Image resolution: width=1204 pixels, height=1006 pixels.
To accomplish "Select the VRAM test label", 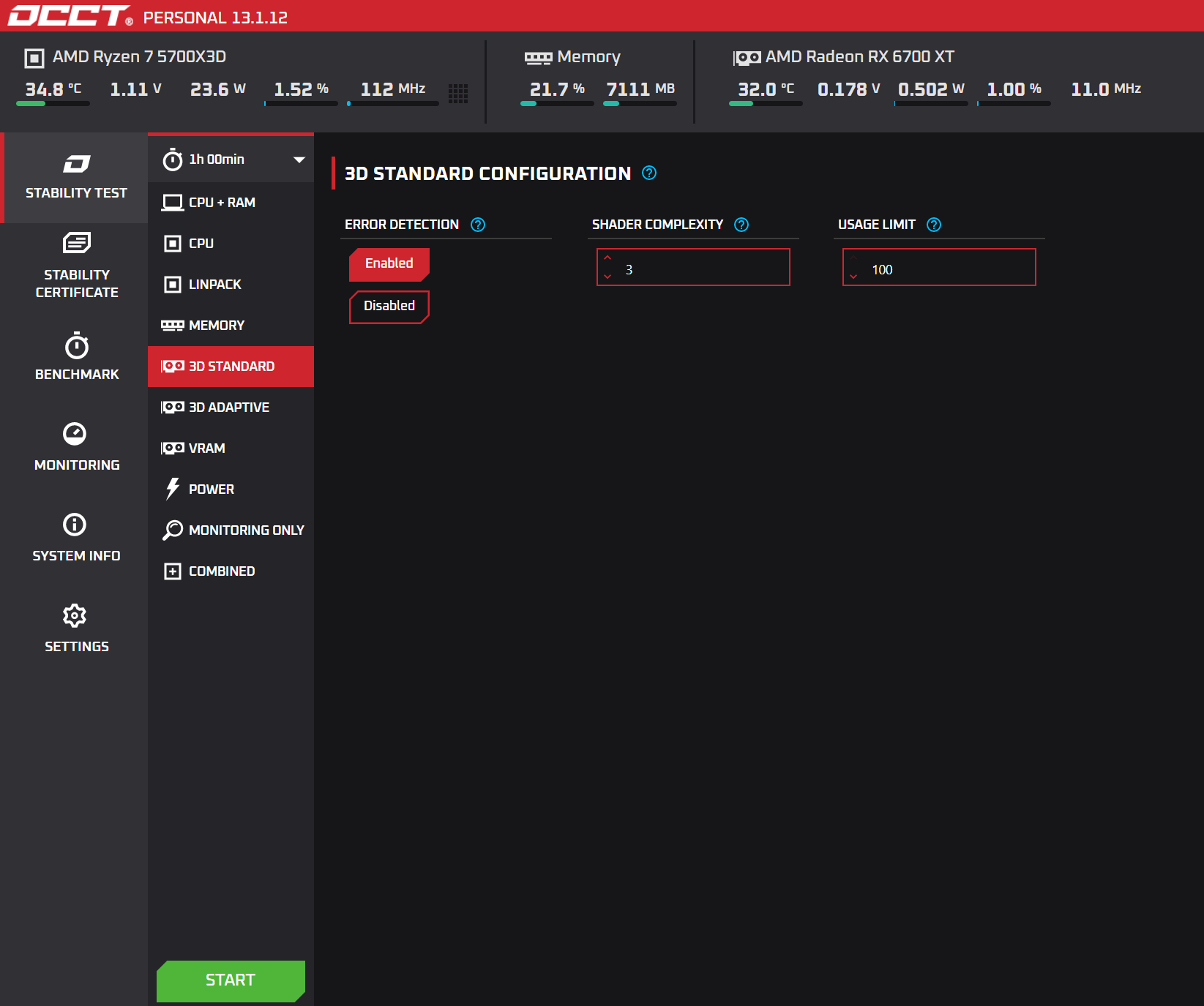I will pyautogui.click(x=207, y=448).
